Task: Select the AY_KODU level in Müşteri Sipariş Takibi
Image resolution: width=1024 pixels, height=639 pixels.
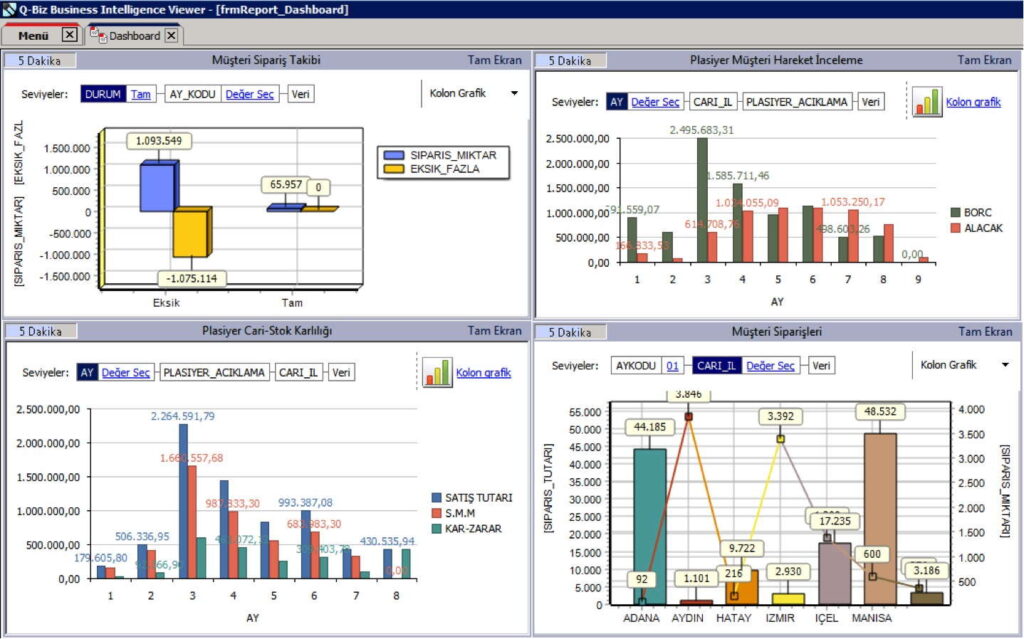Action: [x=192, y=94]
